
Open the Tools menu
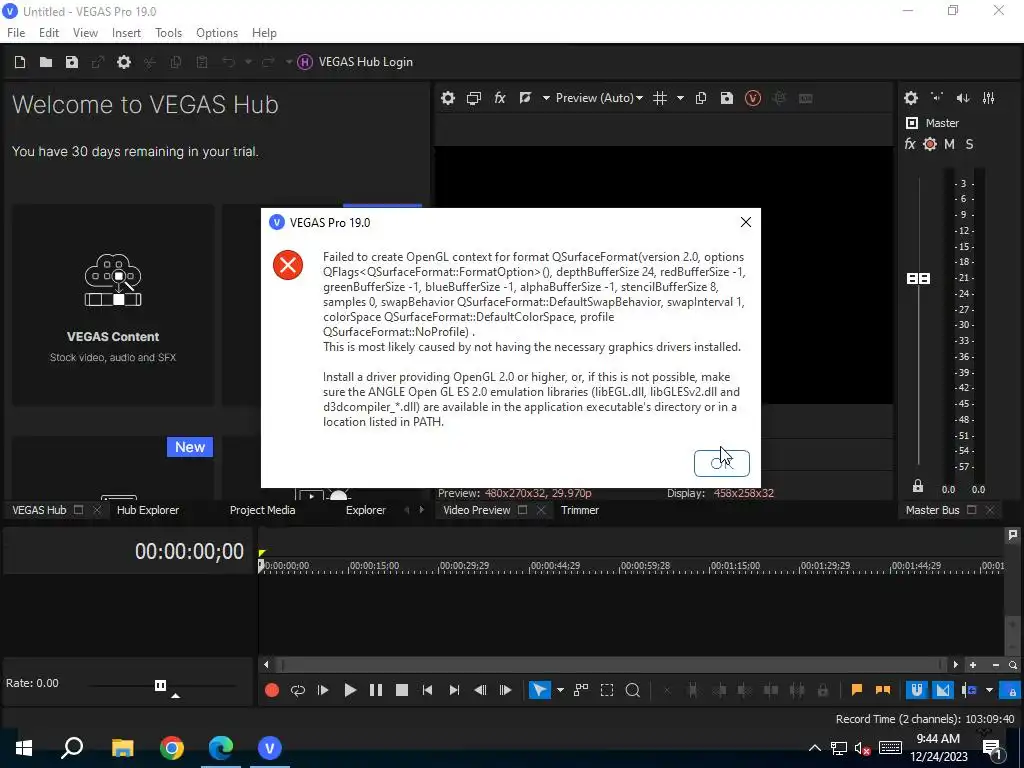168,33
